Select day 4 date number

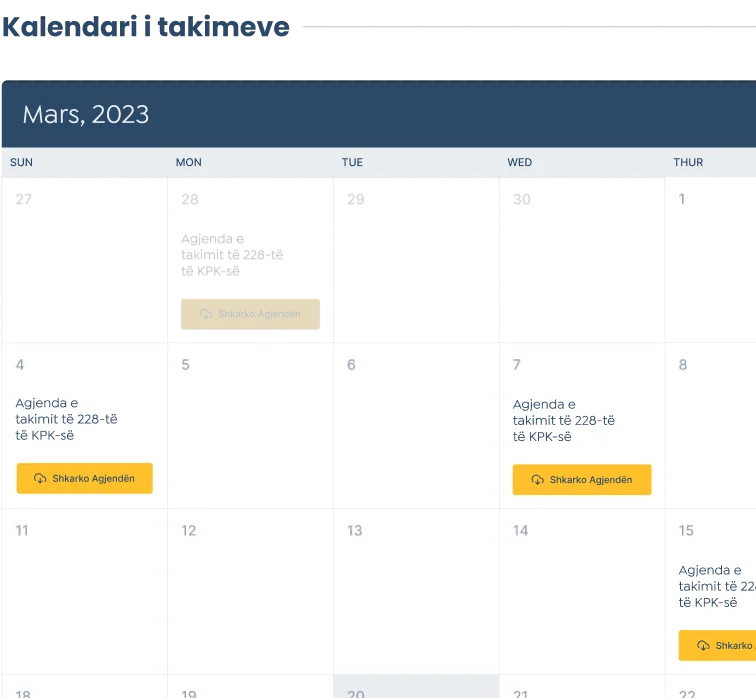[x=20, y=365]
